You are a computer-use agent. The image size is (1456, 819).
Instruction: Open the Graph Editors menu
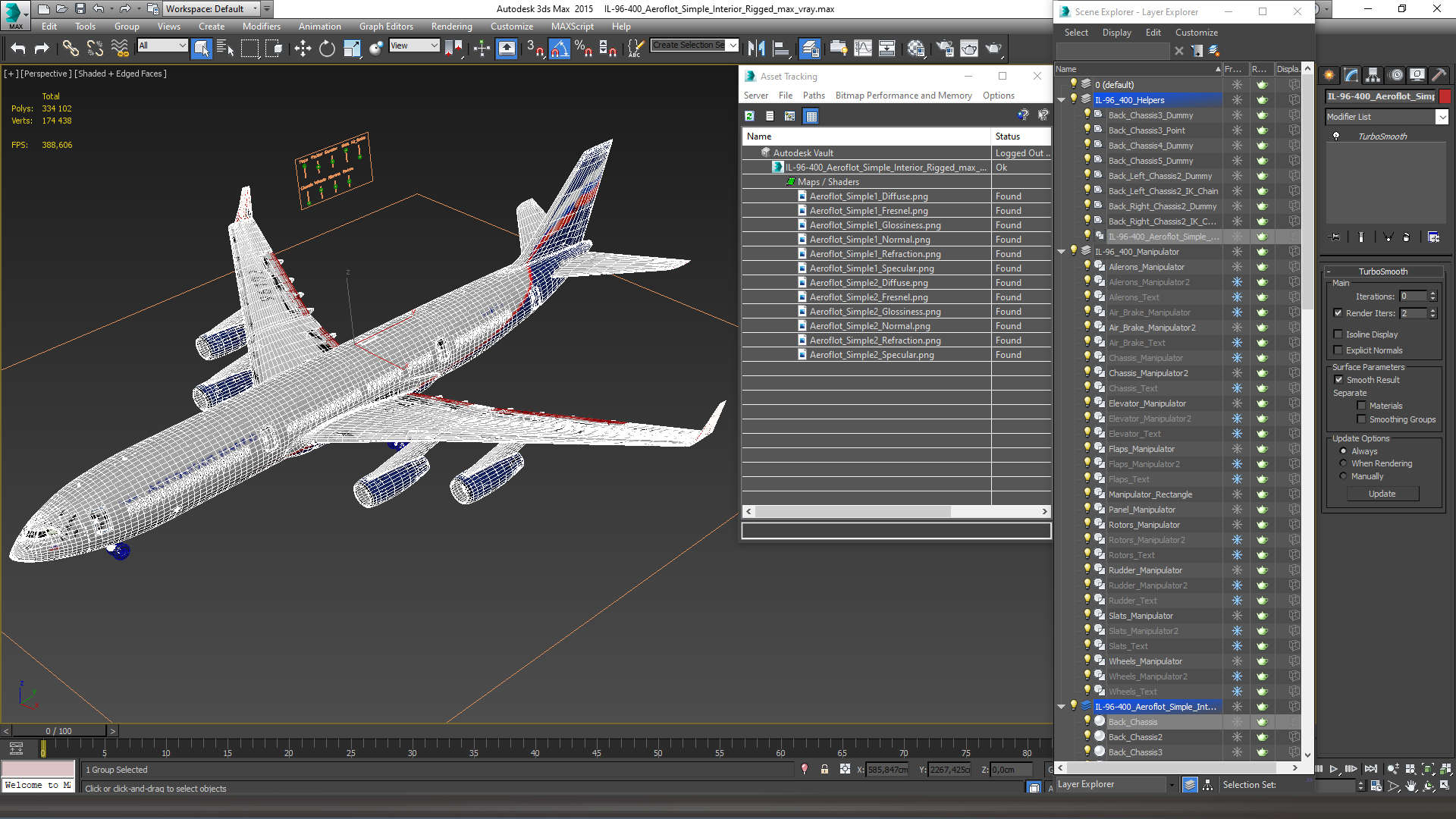pos(386,27)
